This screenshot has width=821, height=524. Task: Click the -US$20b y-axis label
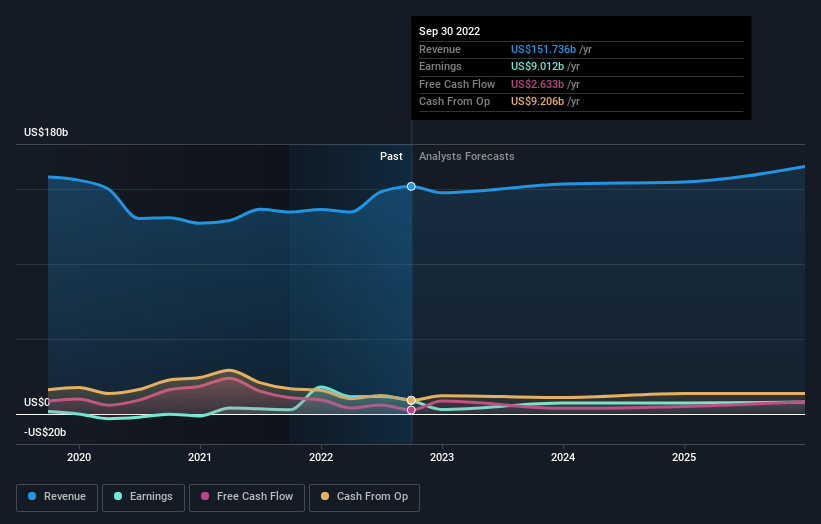click(45, 432)
